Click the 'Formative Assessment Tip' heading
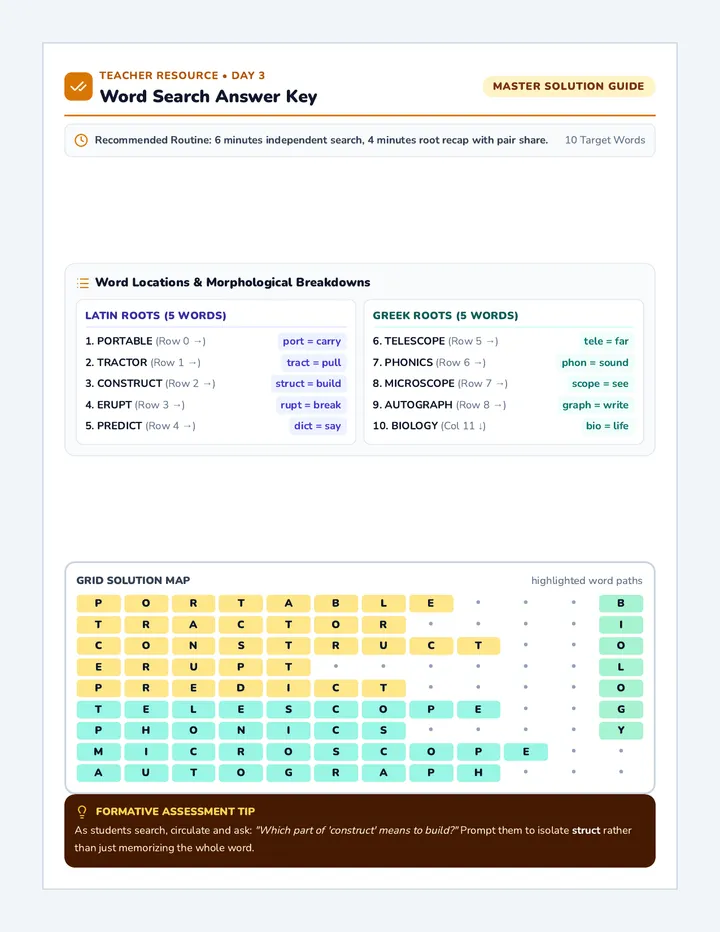 (x=175, y=811)
